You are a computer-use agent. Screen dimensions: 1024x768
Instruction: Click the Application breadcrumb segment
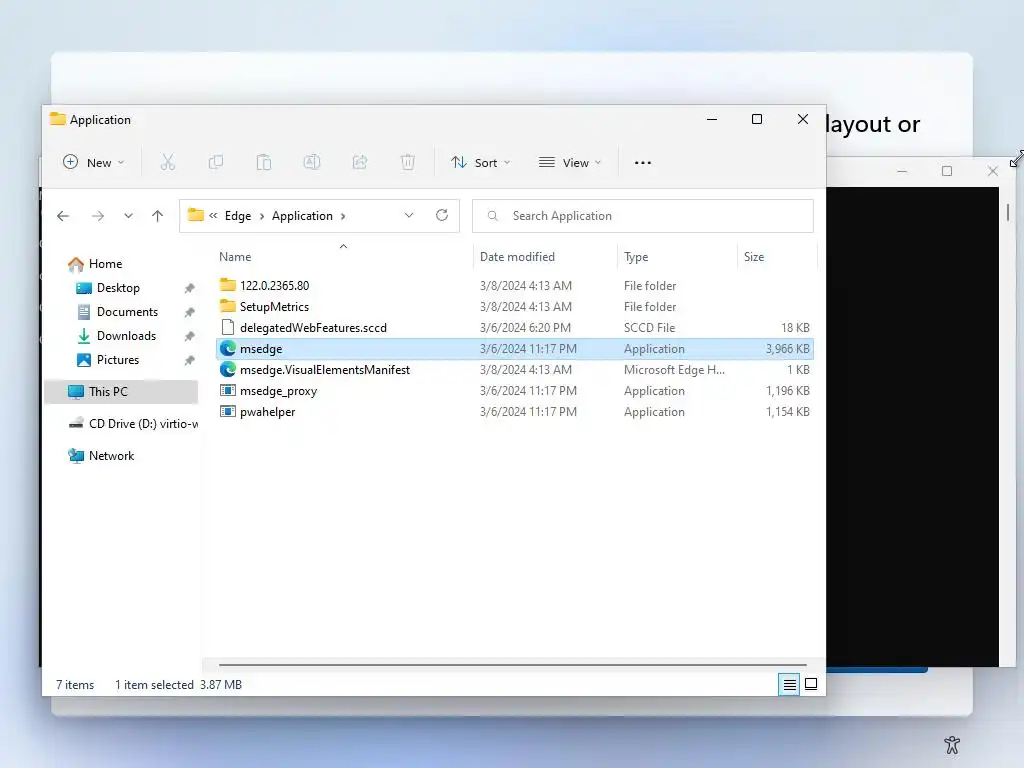302,216
